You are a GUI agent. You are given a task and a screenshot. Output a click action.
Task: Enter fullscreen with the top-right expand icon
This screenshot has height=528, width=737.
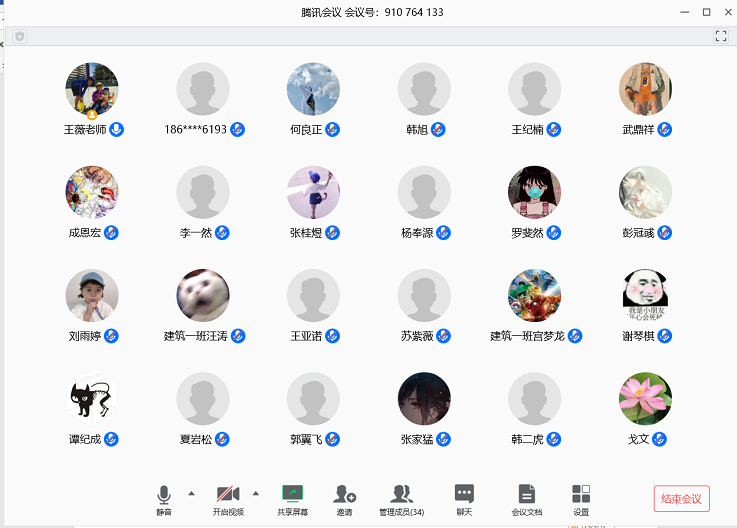pyautogui.click(x=721, y=36)
